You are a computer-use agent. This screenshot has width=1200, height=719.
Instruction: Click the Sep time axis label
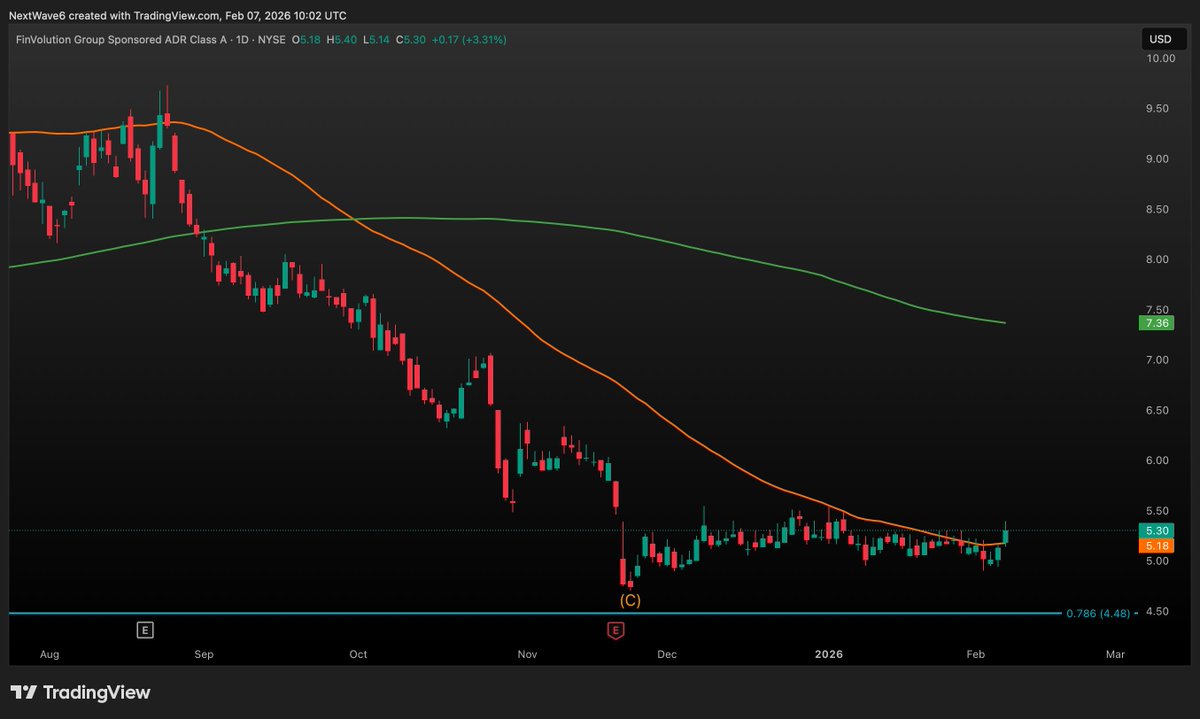point(204,655)
